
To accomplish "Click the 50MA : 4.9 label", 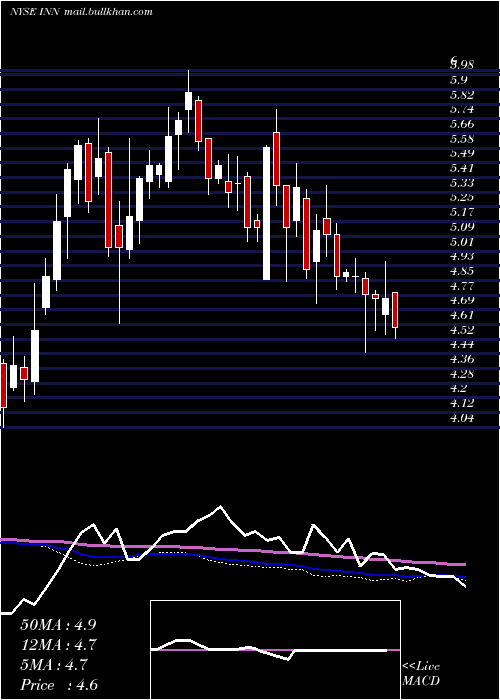I will pyautogui.click(x=58, y=625).
